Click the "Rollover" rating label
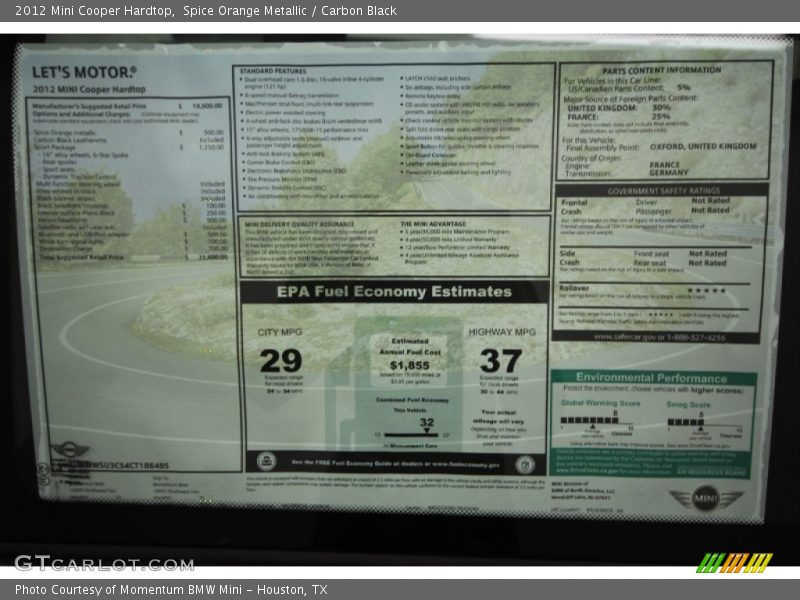Image resolution: width=800 pixels, height=600 pixels. coord(574,288)
